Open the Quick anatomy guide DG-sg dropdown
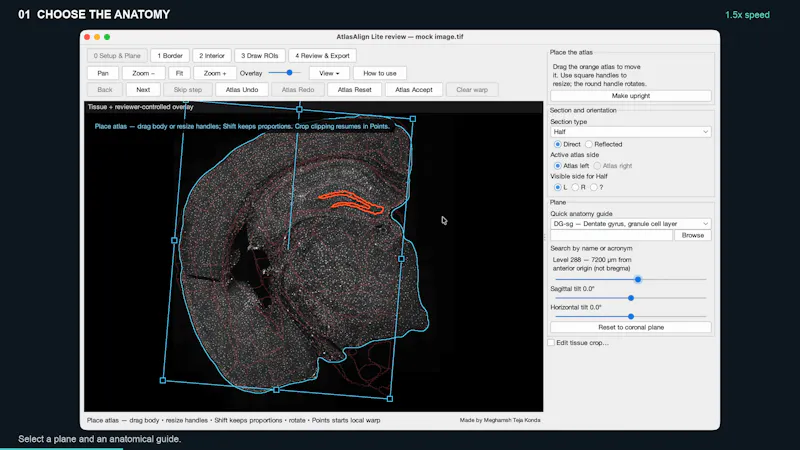The width and height of the screenshot is (800, 450). (631, 223)
